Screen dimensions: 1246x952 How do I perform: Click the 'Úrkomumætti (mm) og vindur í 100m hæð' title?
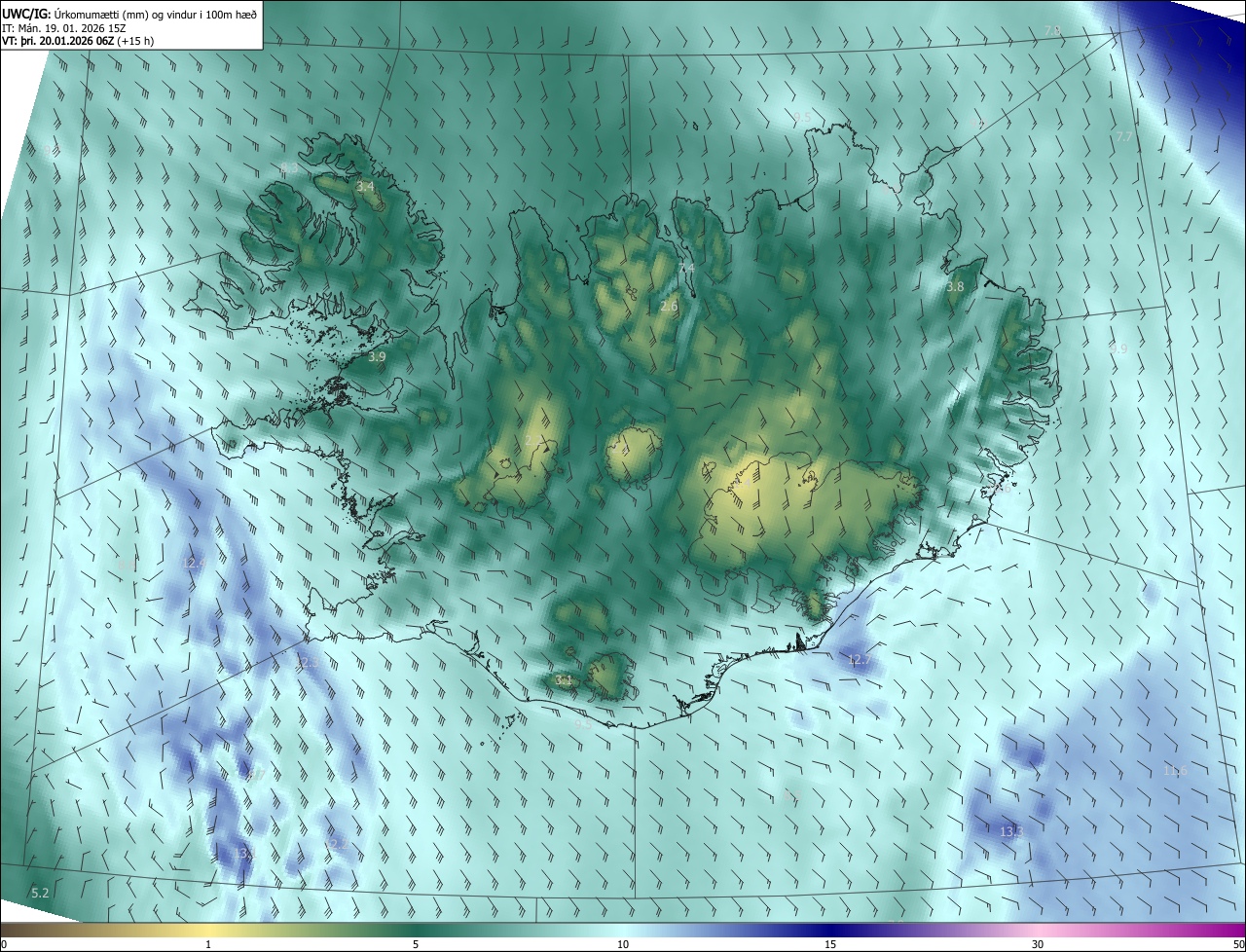point(155,14)
